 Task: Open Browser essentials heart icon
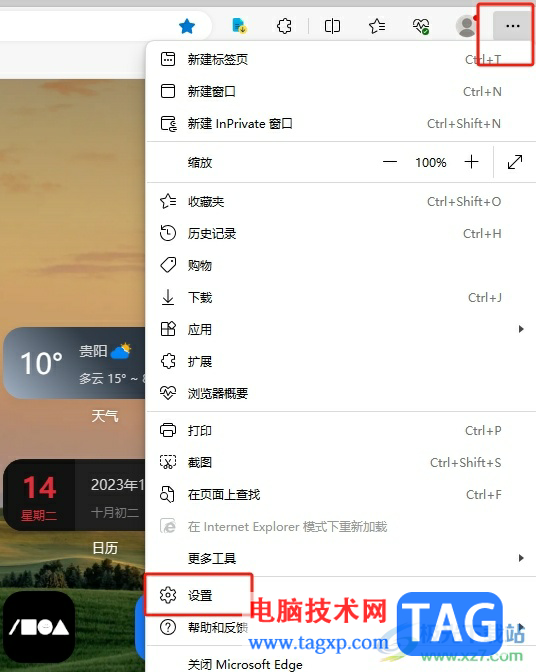tap(421, 26)
